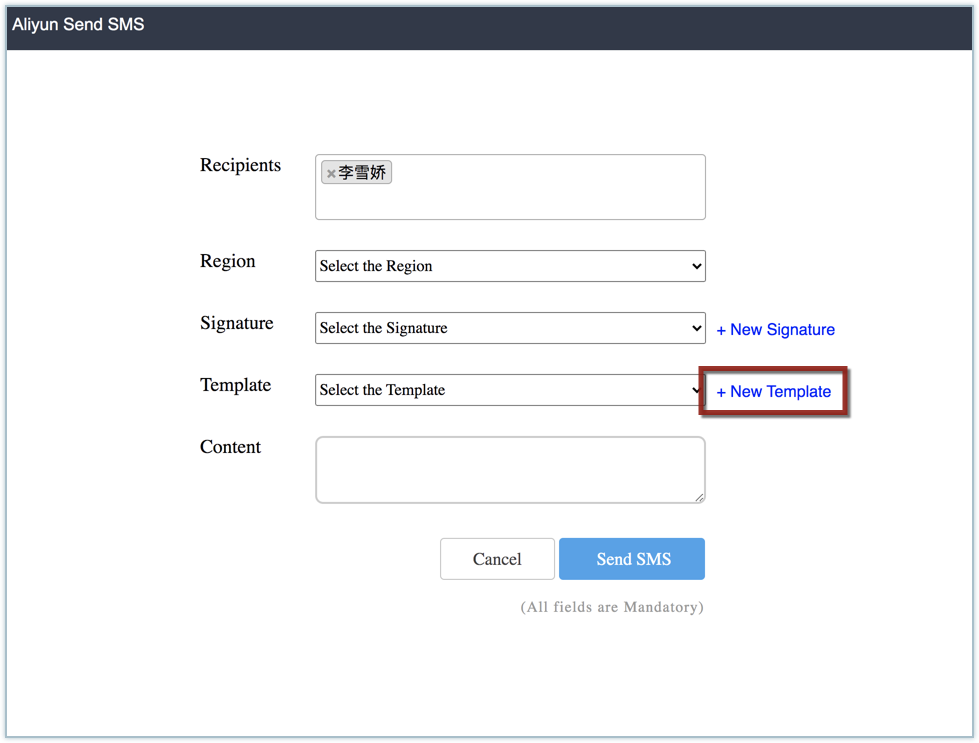This screenshot has width=979, height=743.
Task: Click the Send SMS button
Action: tap(632, 559)
